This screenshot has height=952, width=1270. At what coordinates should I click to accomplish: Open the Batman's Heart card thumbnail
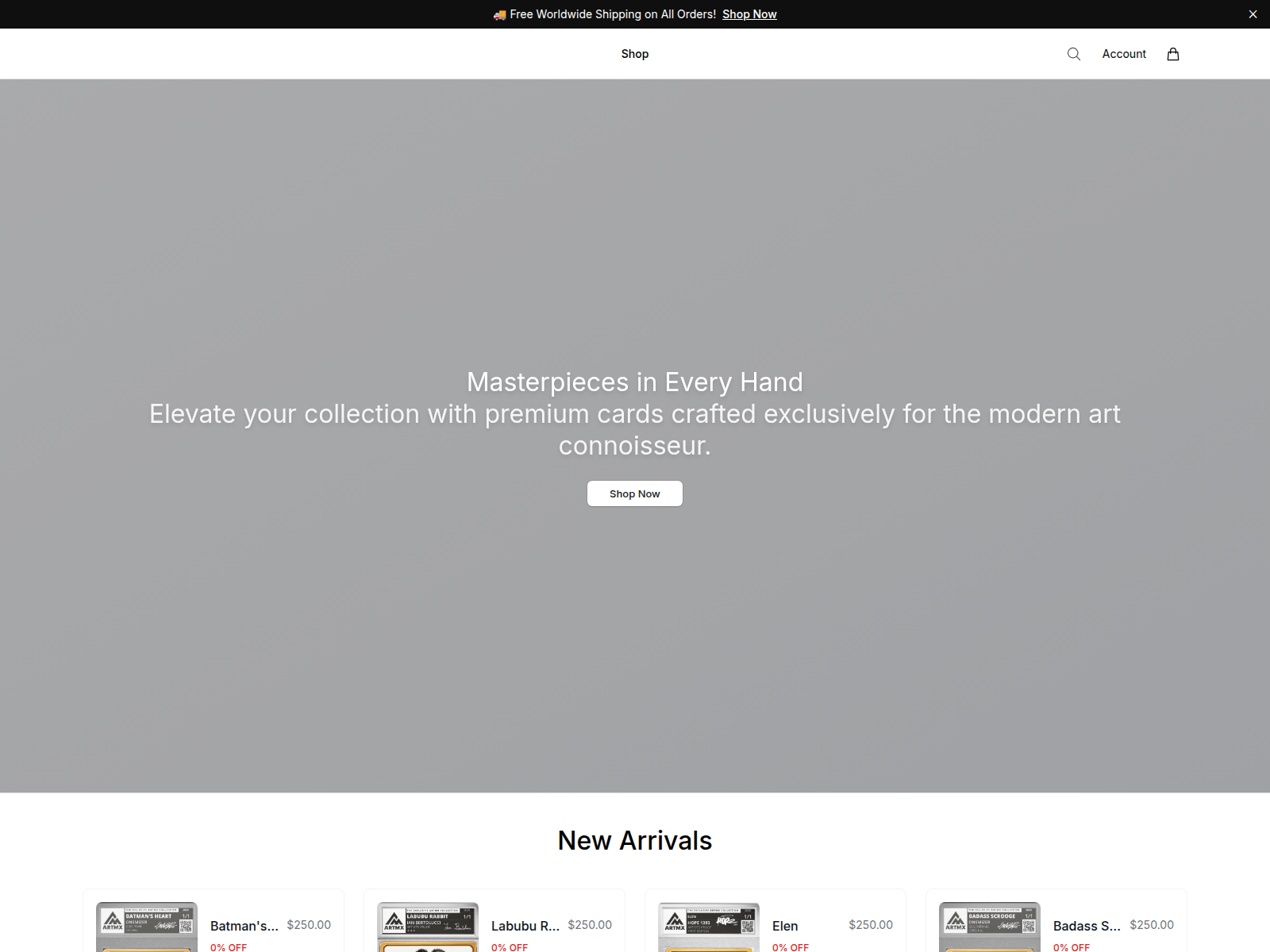(x=147, y=927)
